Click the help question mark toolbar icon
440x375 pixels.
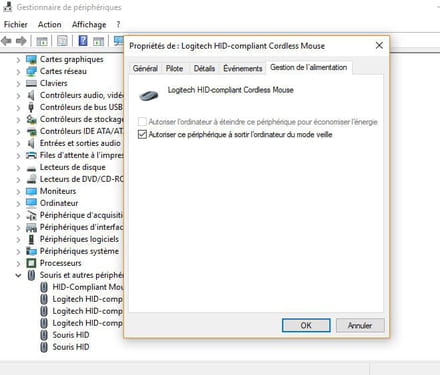tap(83, 41)
